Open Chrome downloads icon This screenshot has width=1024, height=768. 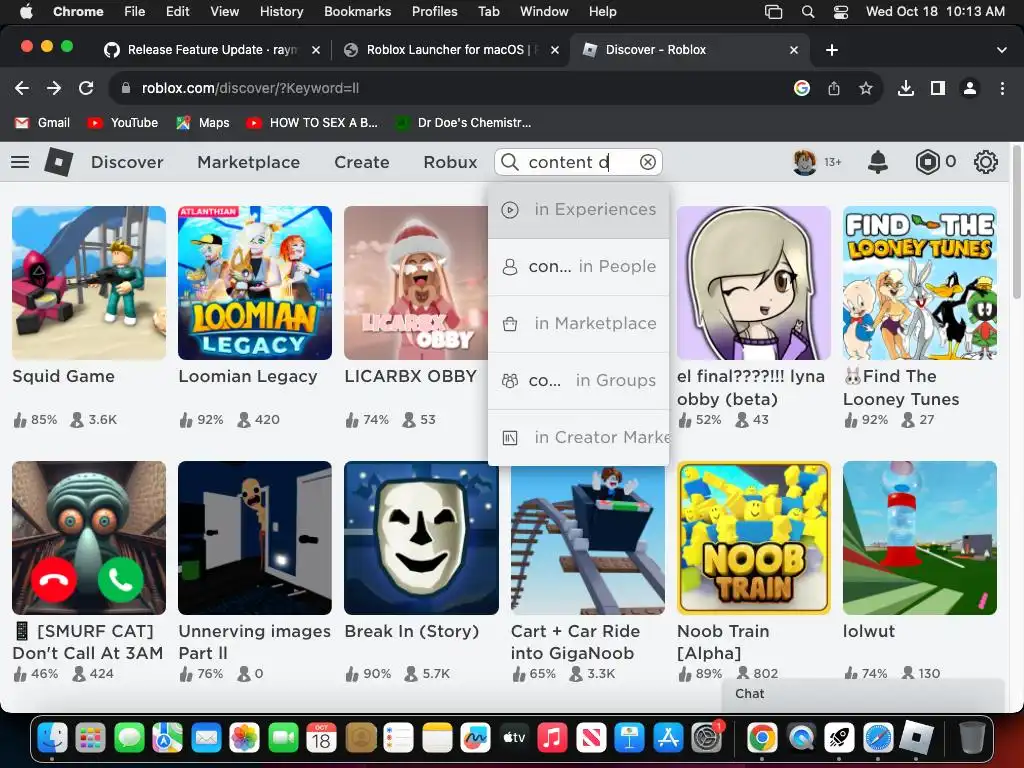[906, 88]
